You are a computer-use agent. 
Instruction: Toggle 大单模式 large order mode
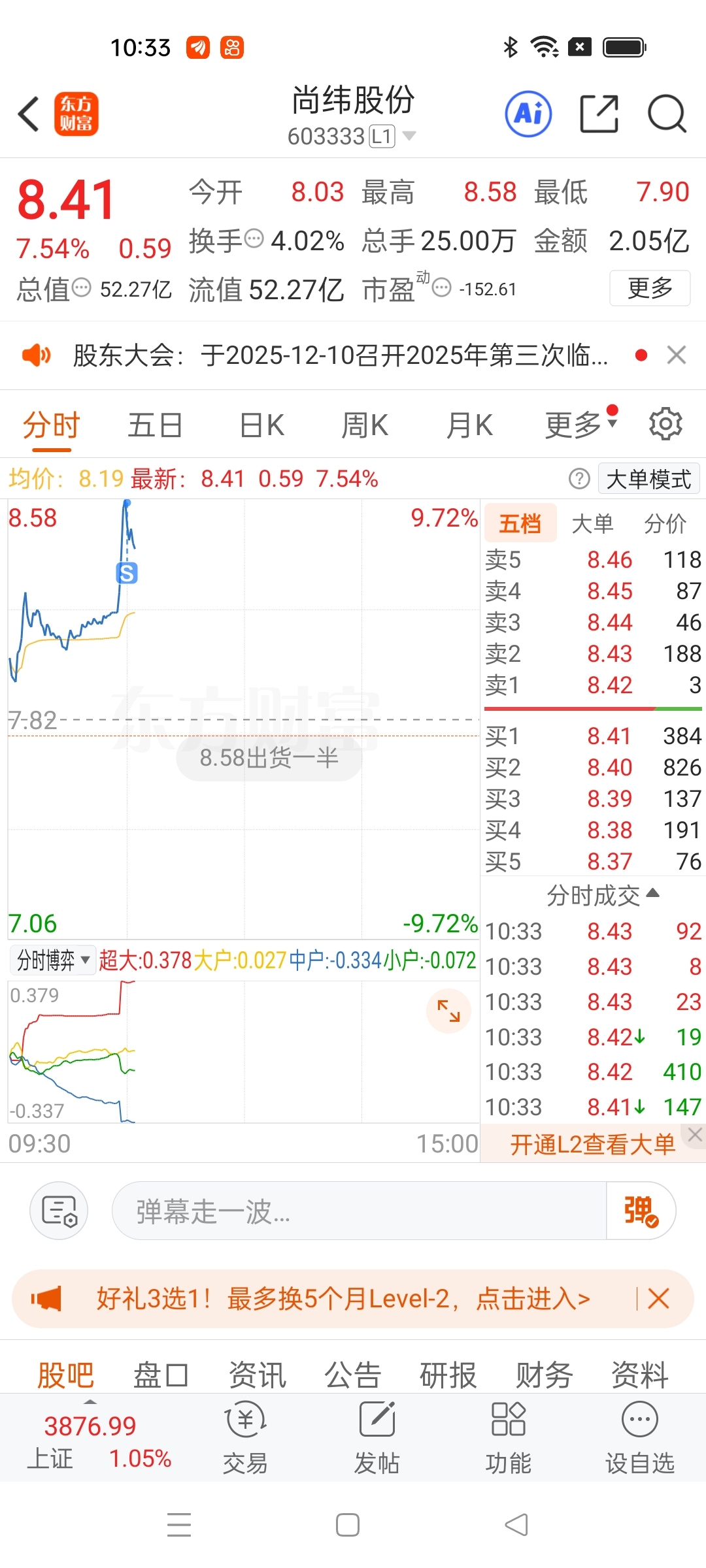[x=648, y=479]
